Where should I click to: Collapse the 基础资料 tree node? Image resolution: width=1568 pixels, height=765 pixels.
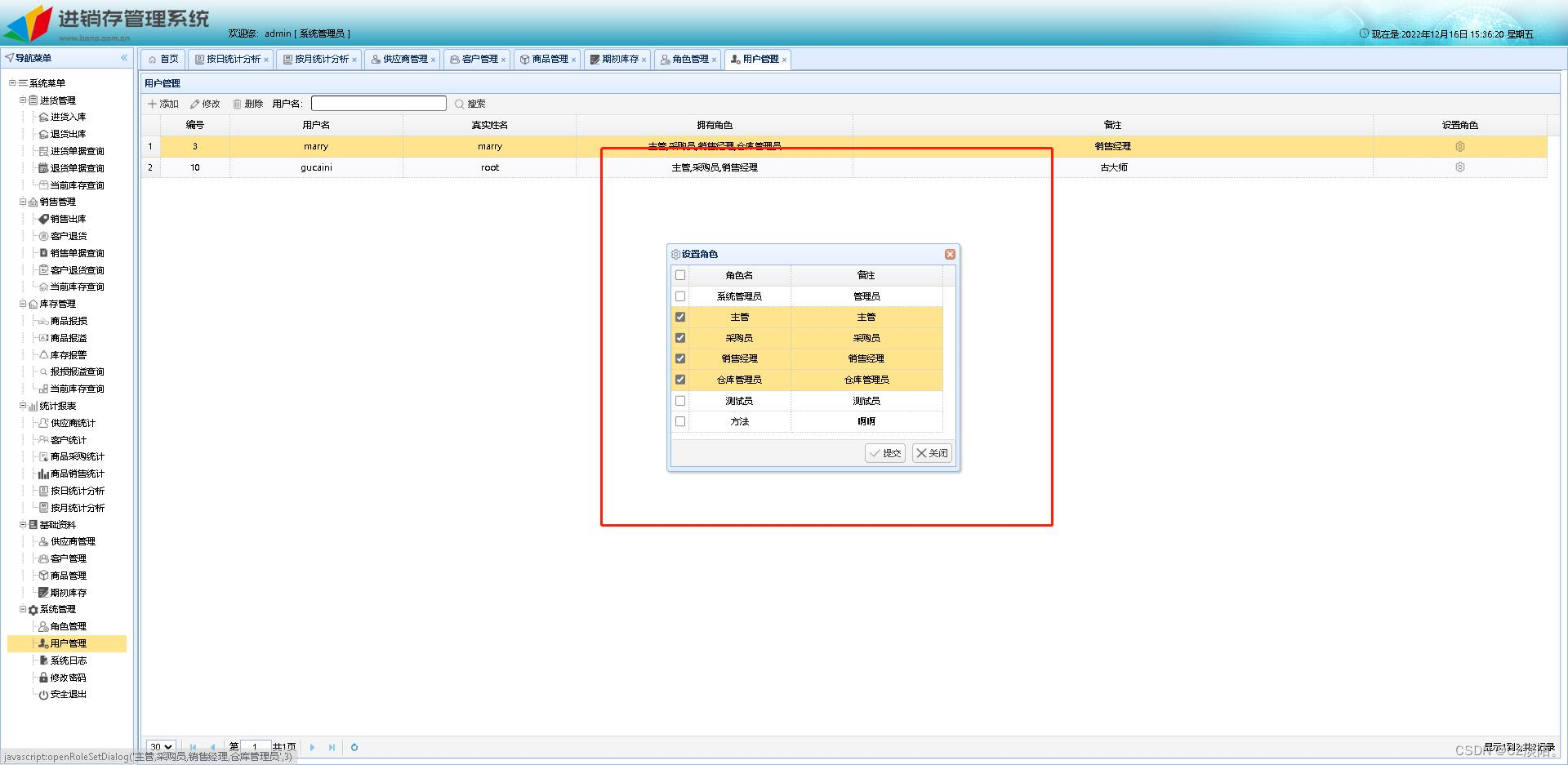click(x=23, y=524)
